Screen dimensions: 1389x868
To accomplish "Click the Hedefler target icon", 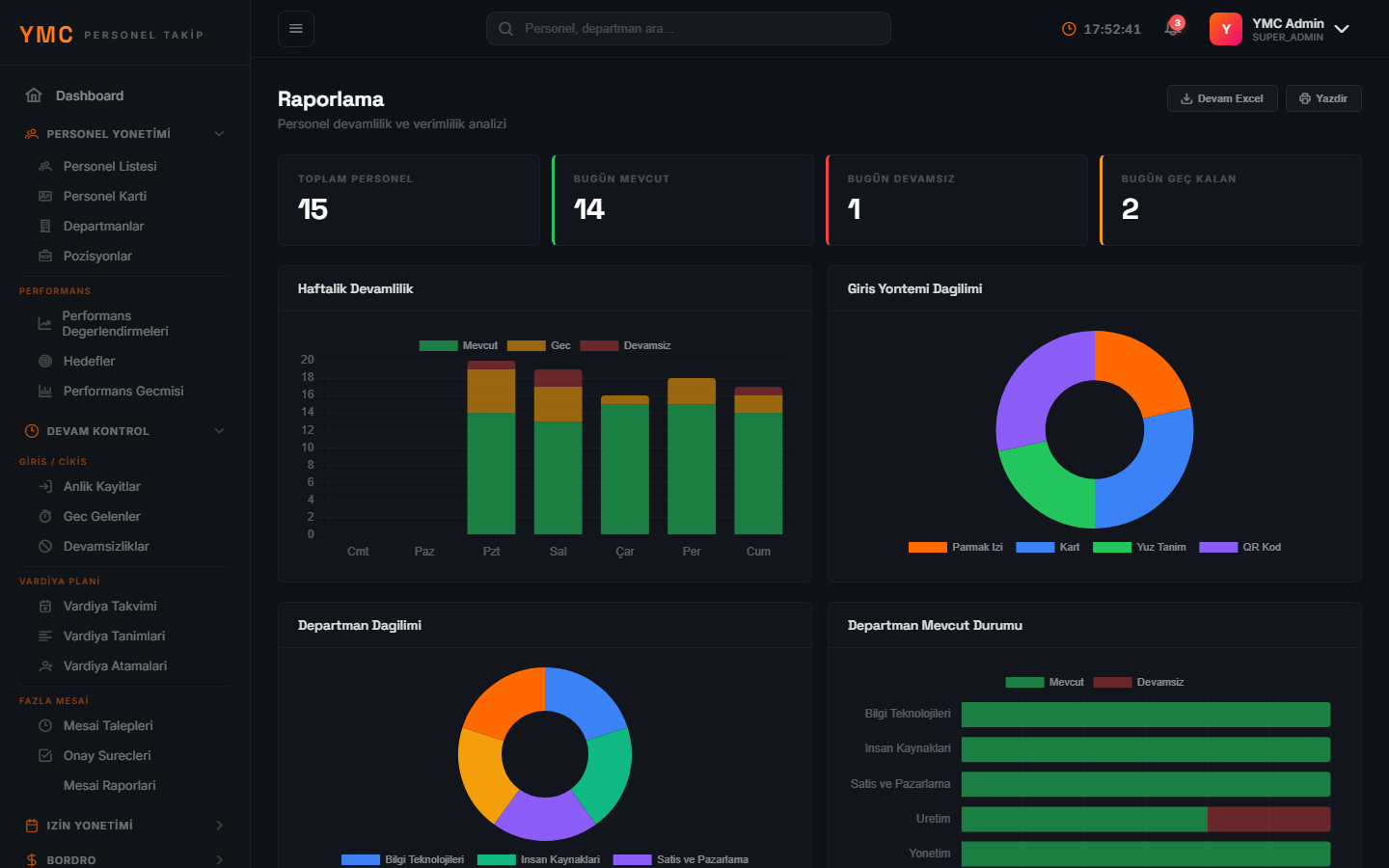I will [45, 361].
